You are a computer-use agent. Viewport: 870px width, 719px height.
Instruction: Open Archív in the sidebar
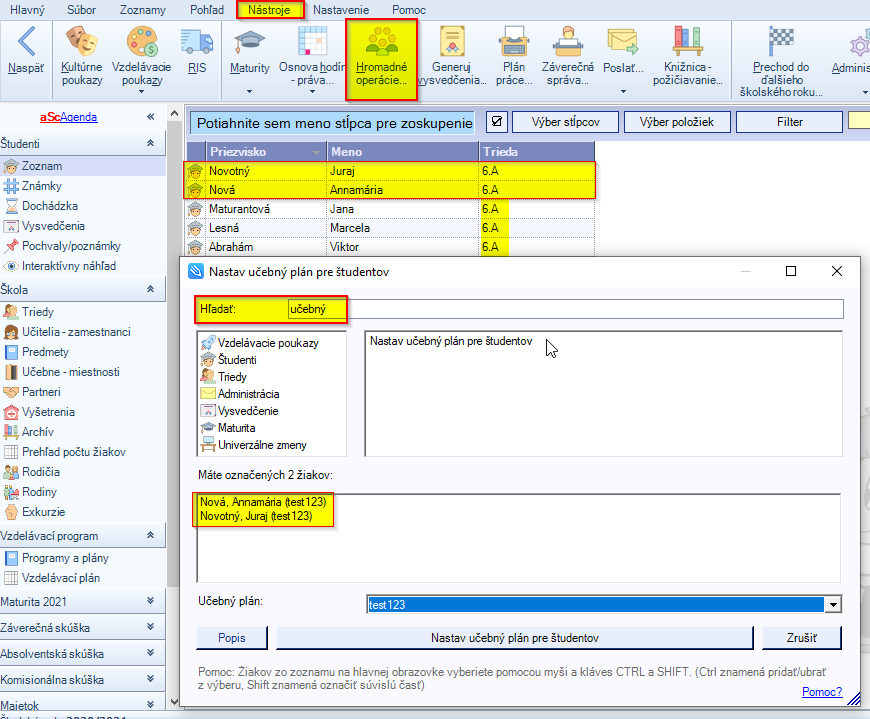tap(38, 432)
